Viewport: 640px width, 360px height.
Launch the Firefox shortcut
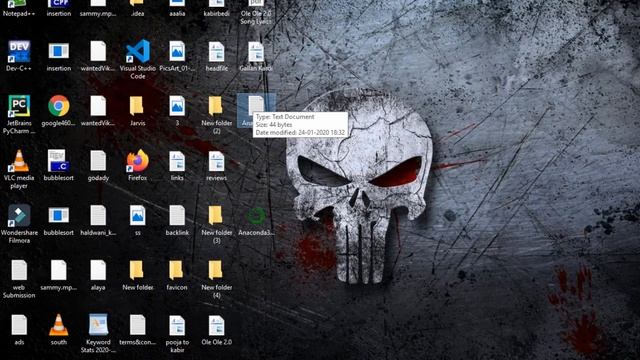point(138,165)
